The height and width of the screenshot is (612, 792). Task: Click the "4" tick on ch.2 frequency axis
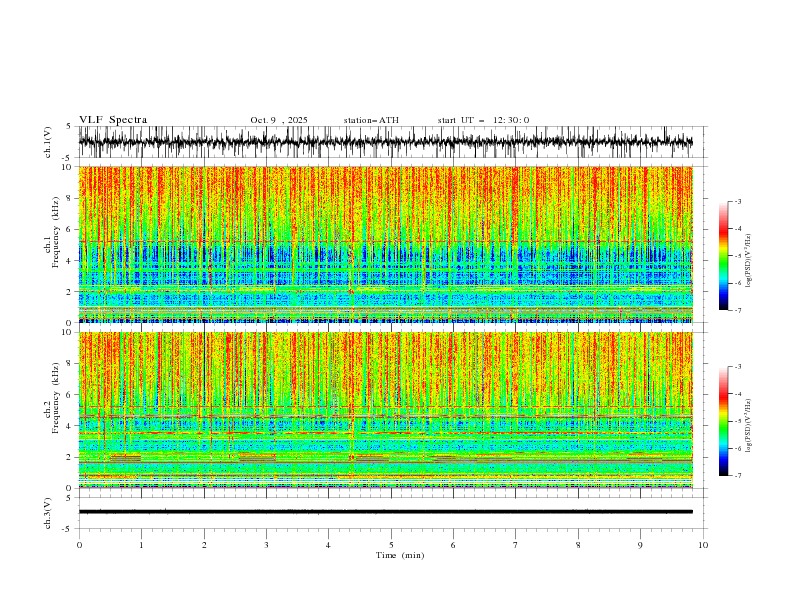click(71, 426)
